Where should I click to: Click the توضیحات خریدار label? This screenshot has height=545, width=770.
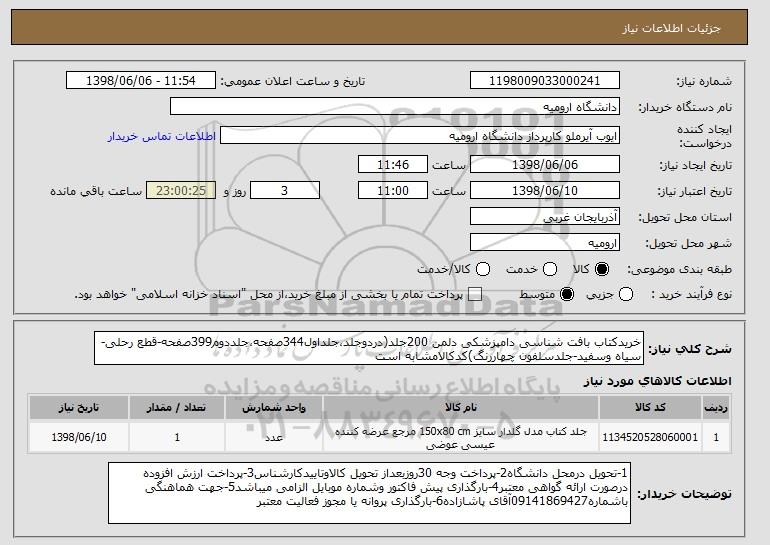point(684,493)
